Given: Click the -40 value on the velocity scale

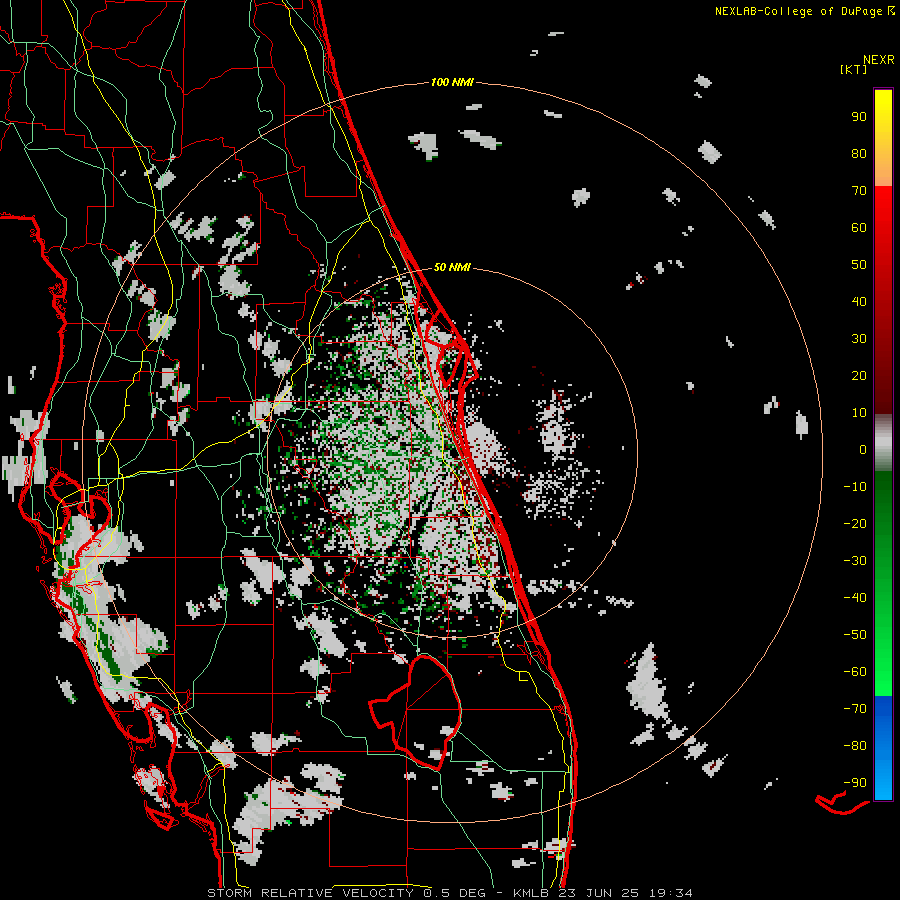Looking at the screenshot, I should [855, 598].
